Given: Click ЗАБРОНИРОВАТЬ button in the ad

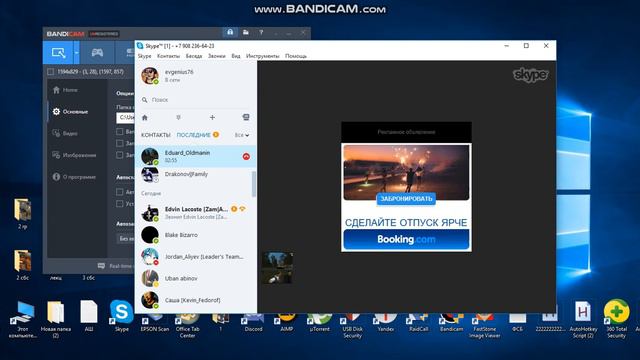Looking at the screenshot, I should pyautogui.click(x=406, y=199).
